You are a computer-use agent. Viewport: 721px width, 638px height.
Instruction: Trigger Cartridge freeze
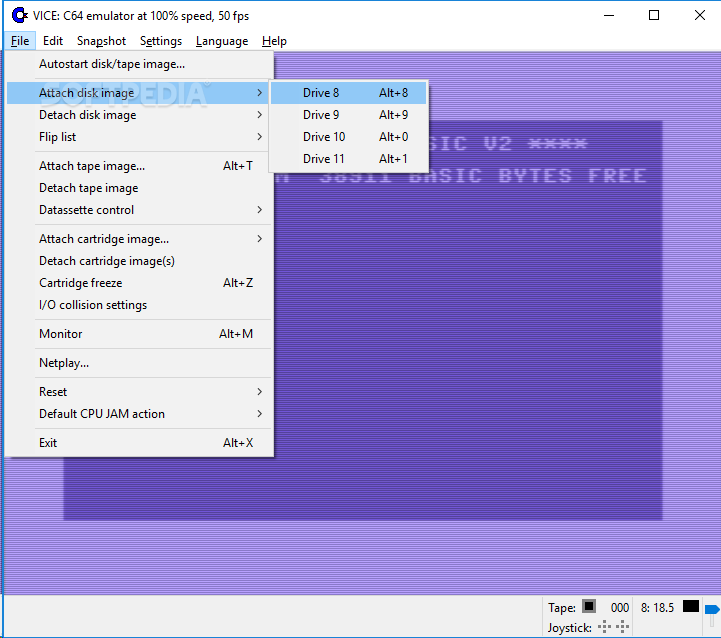click(140, 283)
